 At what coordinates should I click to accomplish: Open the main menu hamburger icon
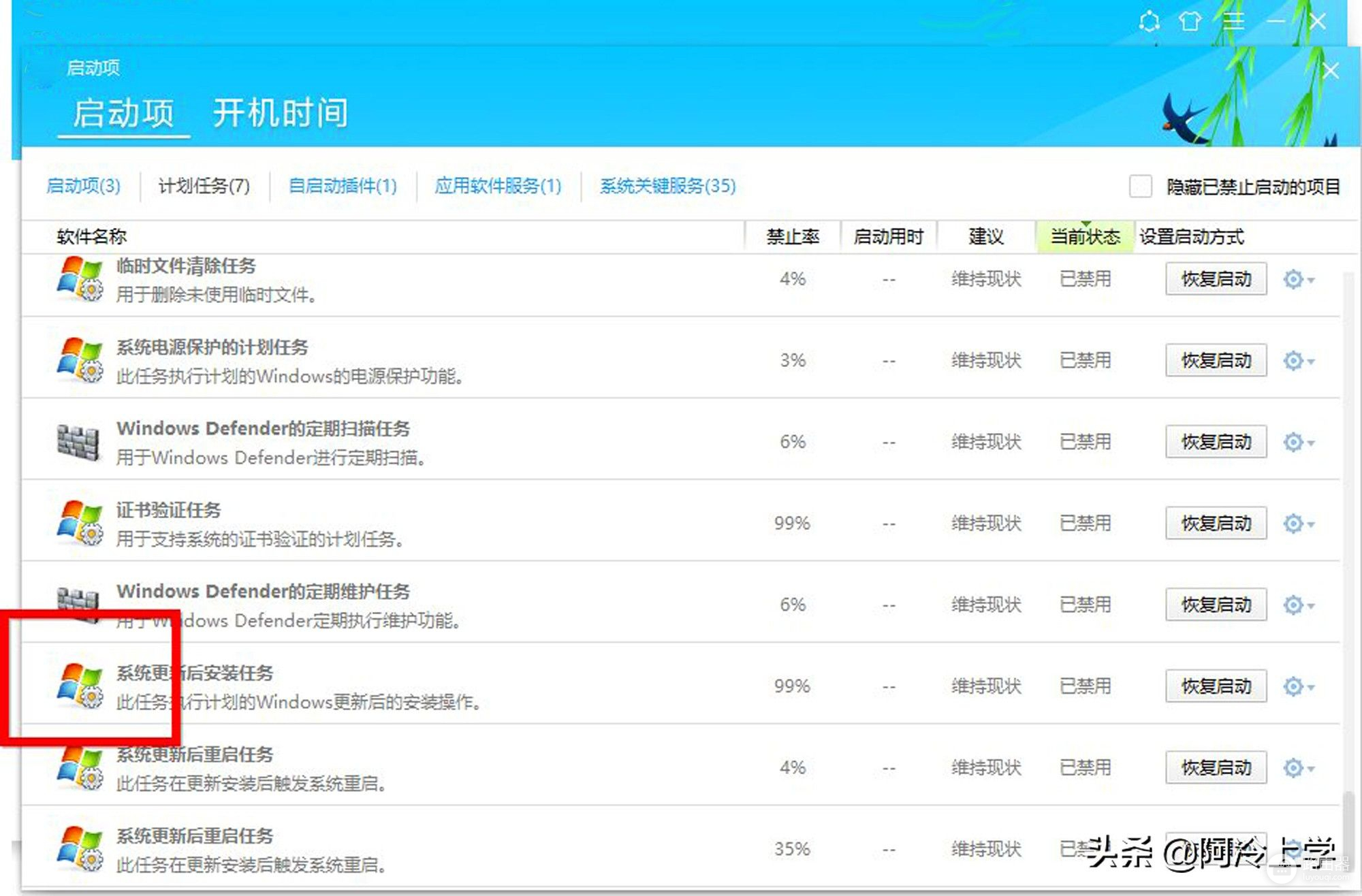[x=1233, y=22]
